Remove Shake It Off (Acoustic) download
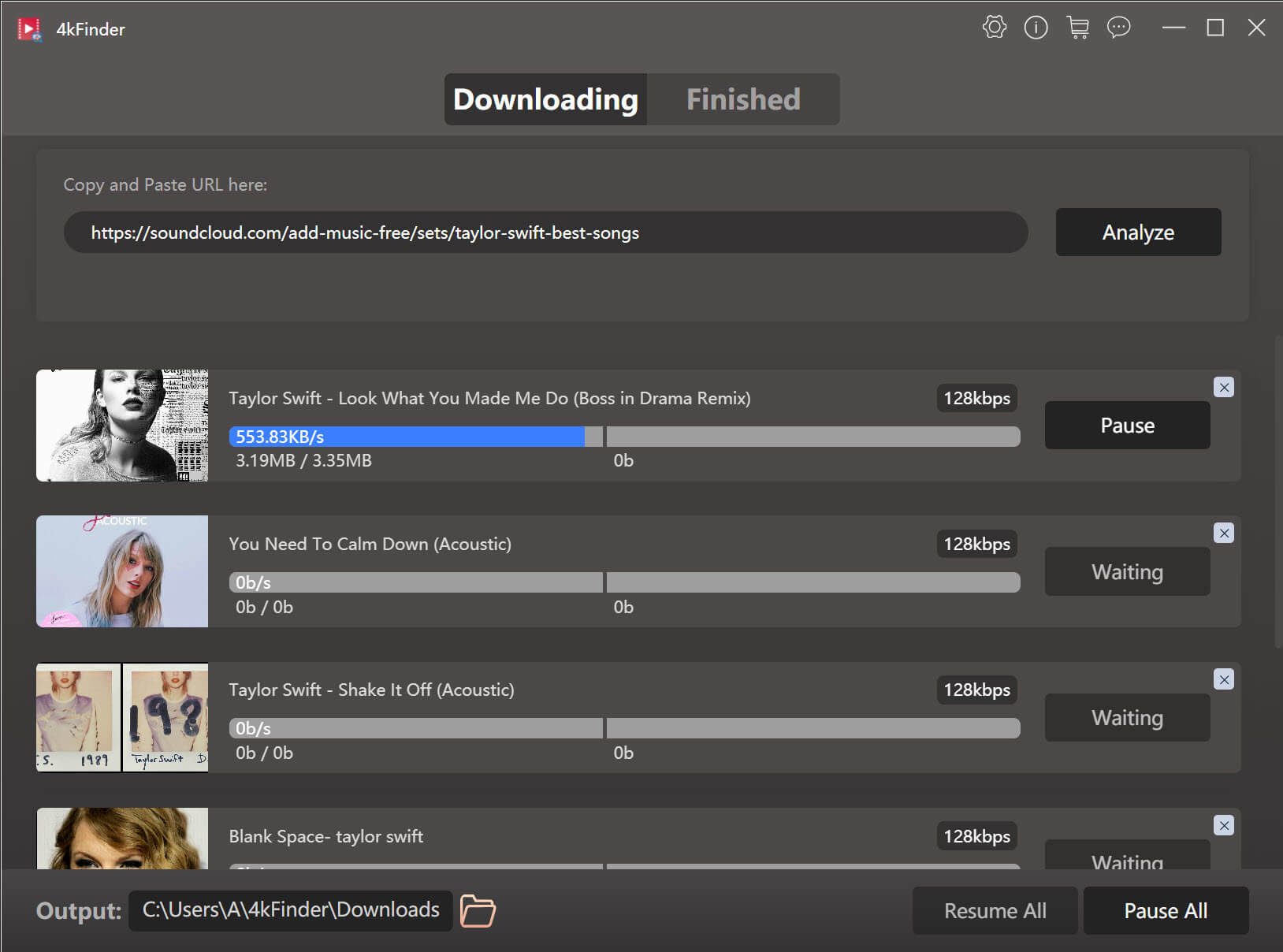1283x952 pixels. point(1223,679)
